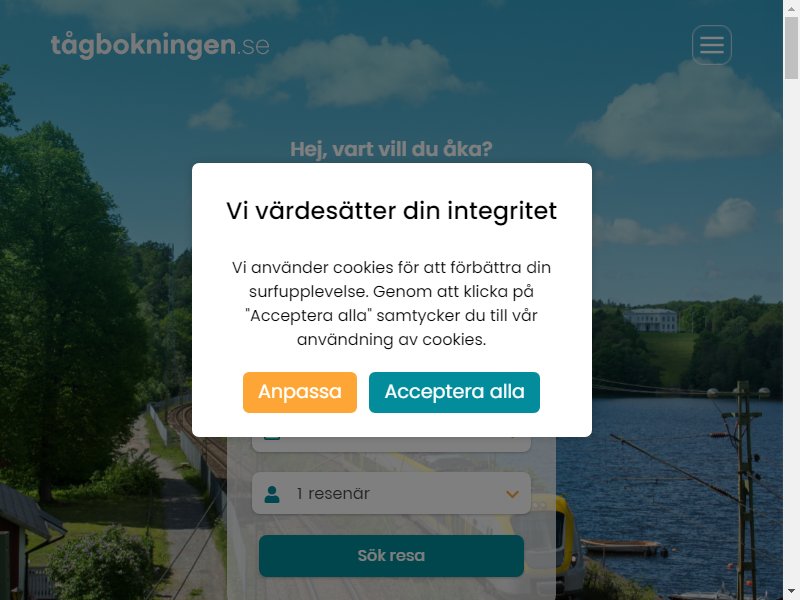Click the "1 resenär" text label

point(333,494)
